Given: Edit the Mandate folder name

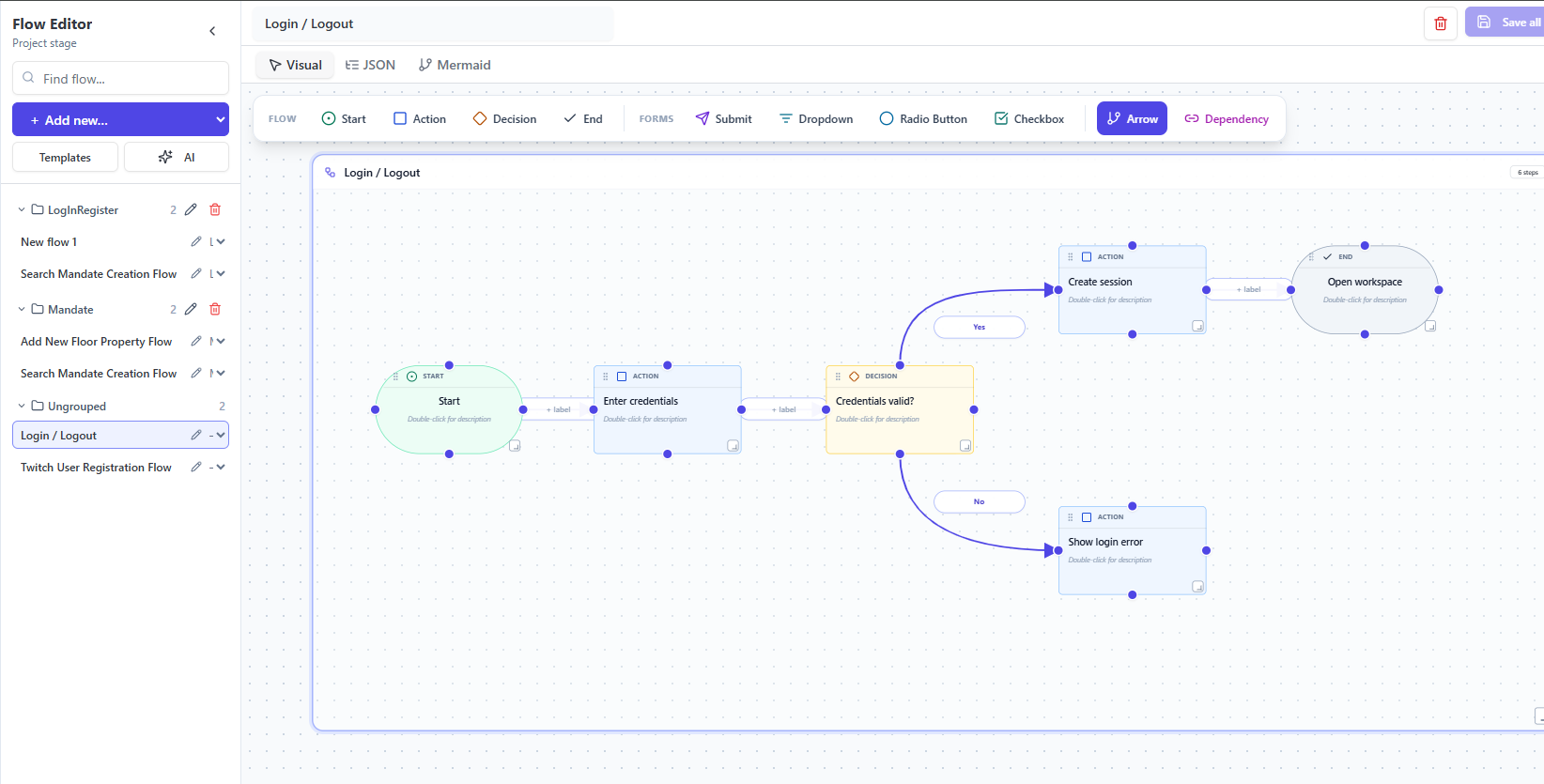Looking at the screenshot, I should [191, 309].
